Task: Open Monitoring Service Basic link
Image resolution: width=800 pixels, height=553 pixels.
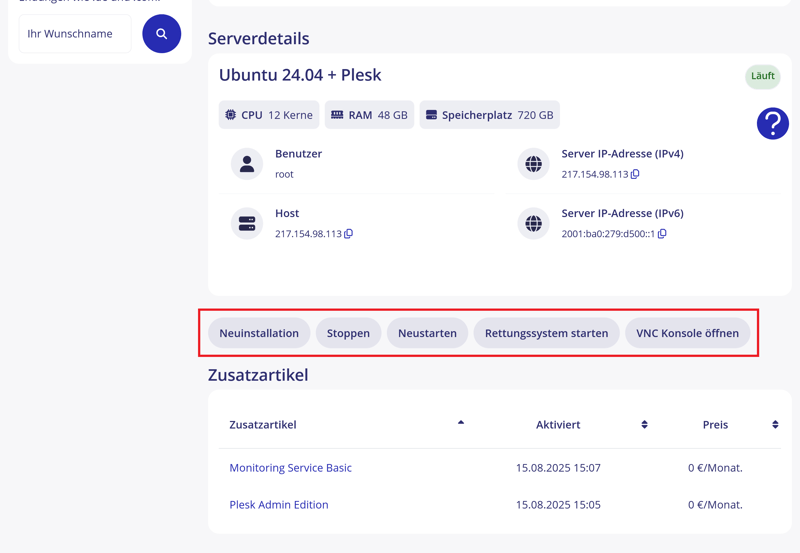Action: coord(290,468)
